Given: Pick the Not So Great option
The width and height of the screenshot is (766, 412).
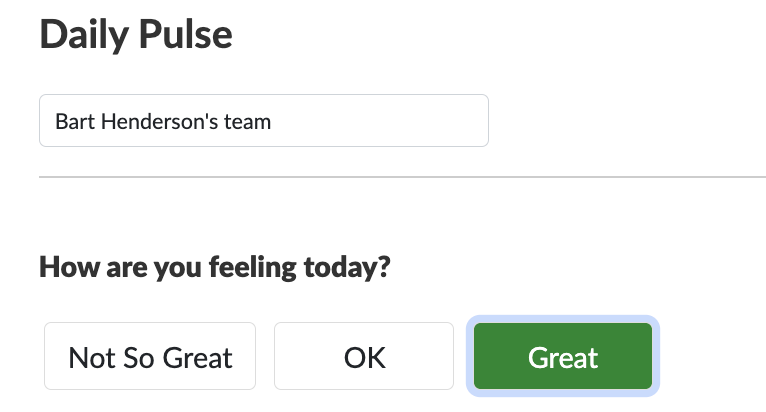Looking at the screenshot, I should pos(150,356).
